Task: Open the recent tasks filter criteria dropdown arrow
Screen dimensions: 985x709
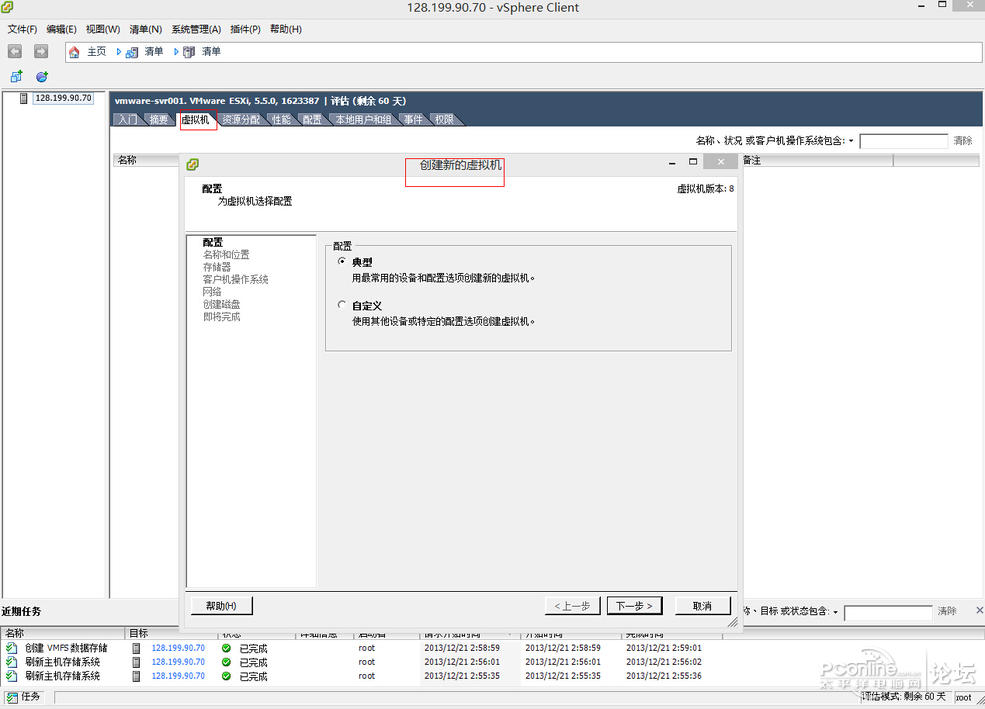Action: coord(835,612)
